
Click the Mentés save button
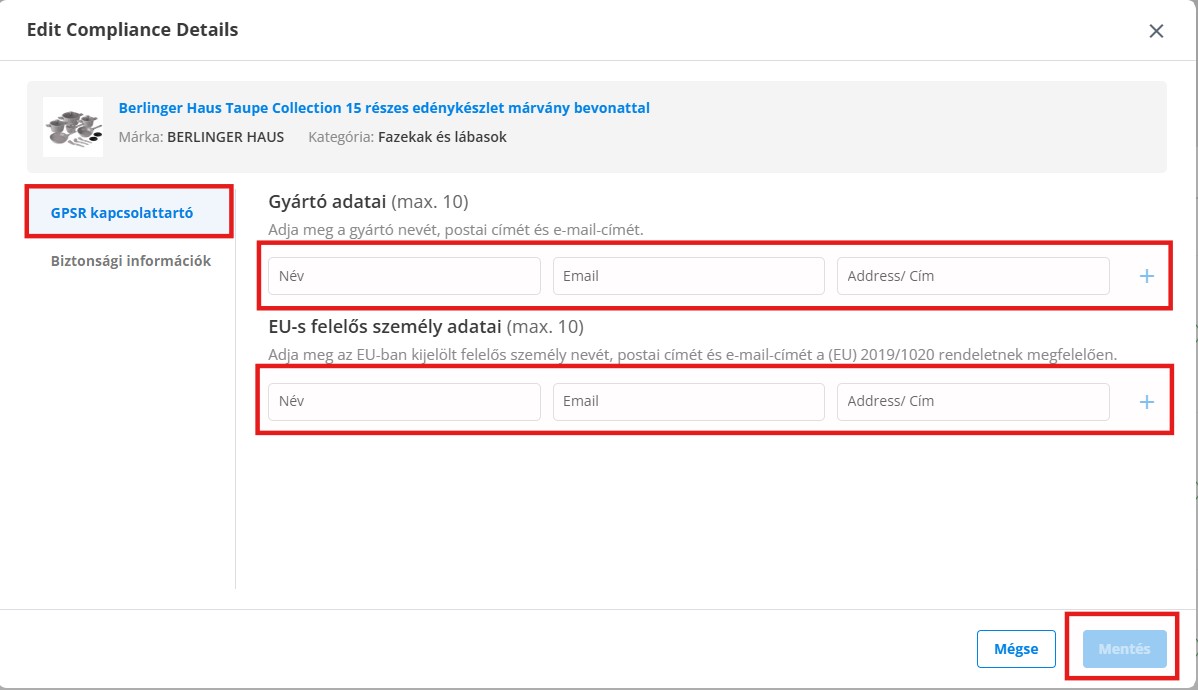tap(1124, 649)
